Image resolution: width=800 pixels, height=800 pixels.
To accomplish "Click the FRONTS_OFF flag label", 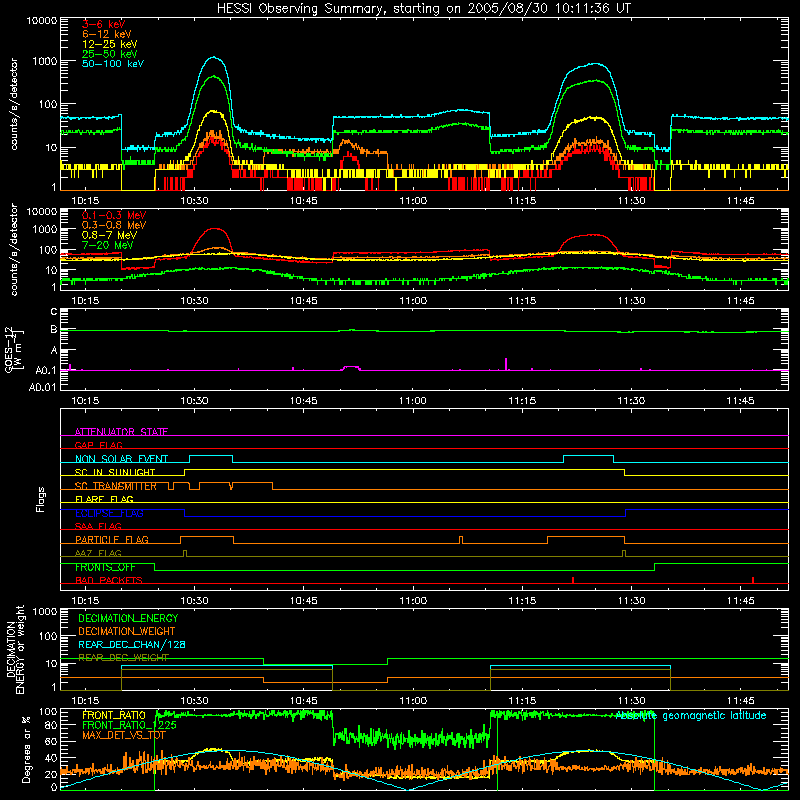I will click(x=105, y=567).
